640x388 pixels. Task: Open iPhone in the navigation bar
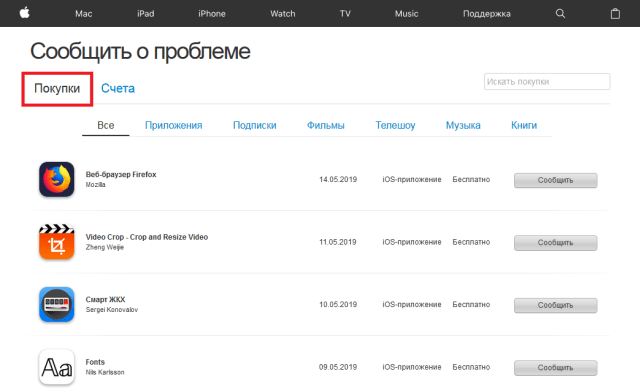pos(212,14)
